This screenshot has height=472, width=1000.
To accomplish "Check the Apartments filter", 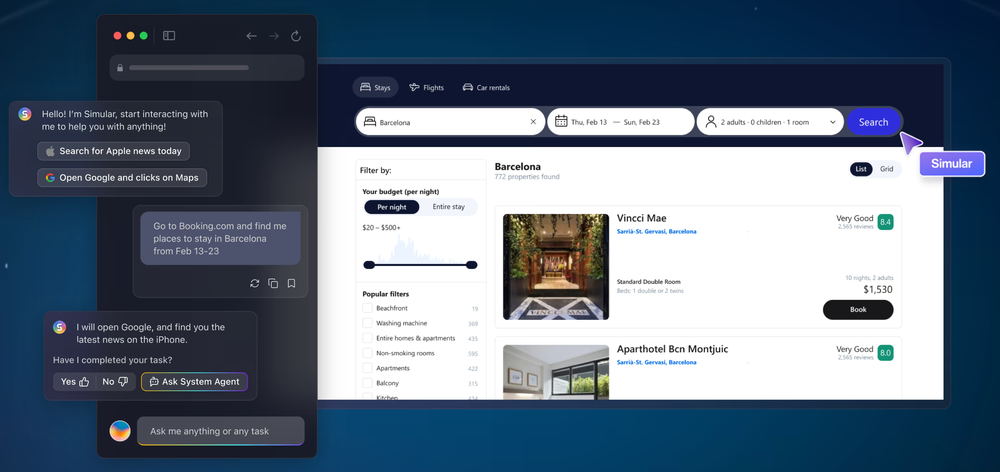I will 367,368.
